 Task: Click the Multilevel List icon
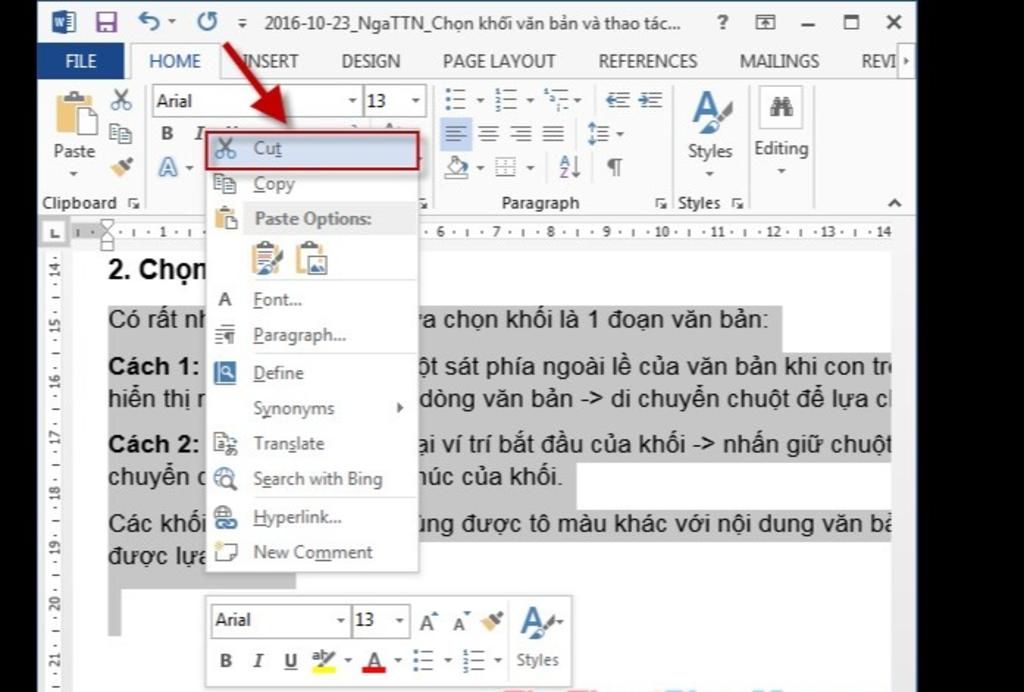556,100
